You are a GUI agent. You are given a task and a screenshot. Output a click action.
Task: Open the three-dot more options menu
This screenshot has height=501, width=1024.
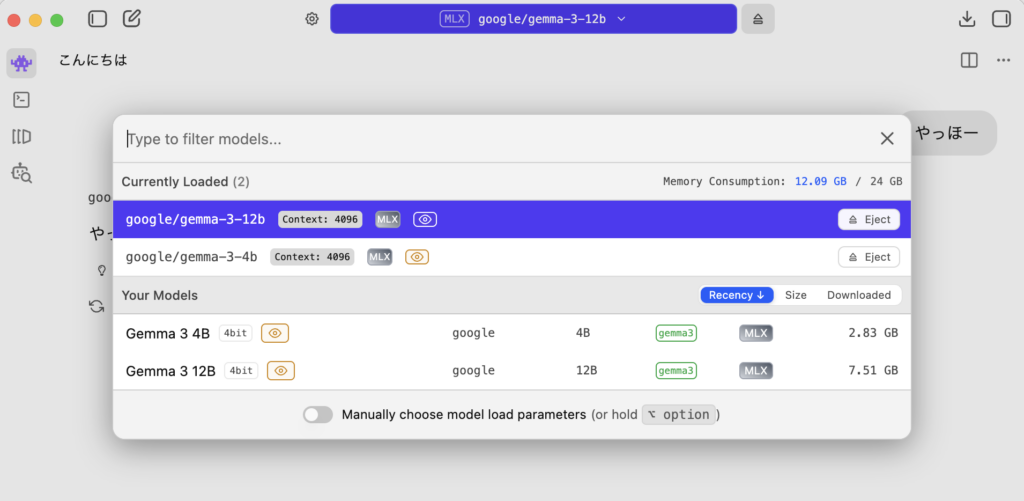click(x=1003, y=61)
